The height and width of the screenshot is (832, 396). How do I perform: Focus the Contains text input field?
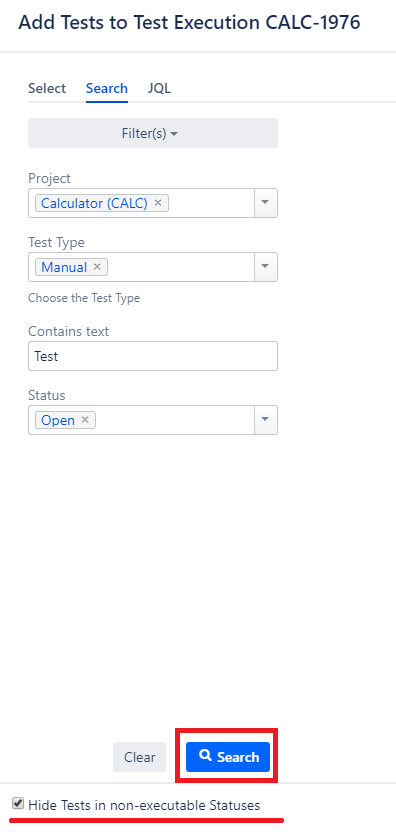click(x=153, y=356)
